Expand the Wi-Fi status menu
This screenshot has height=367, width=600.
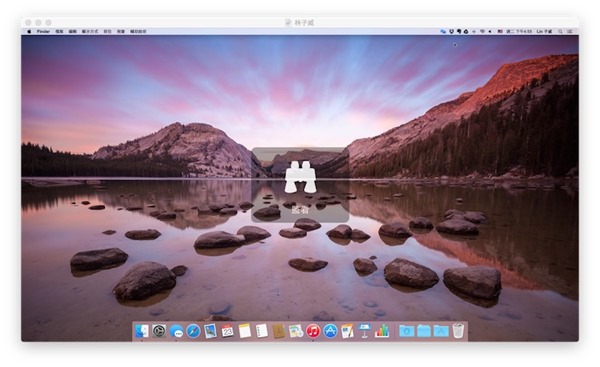[482, 31]
